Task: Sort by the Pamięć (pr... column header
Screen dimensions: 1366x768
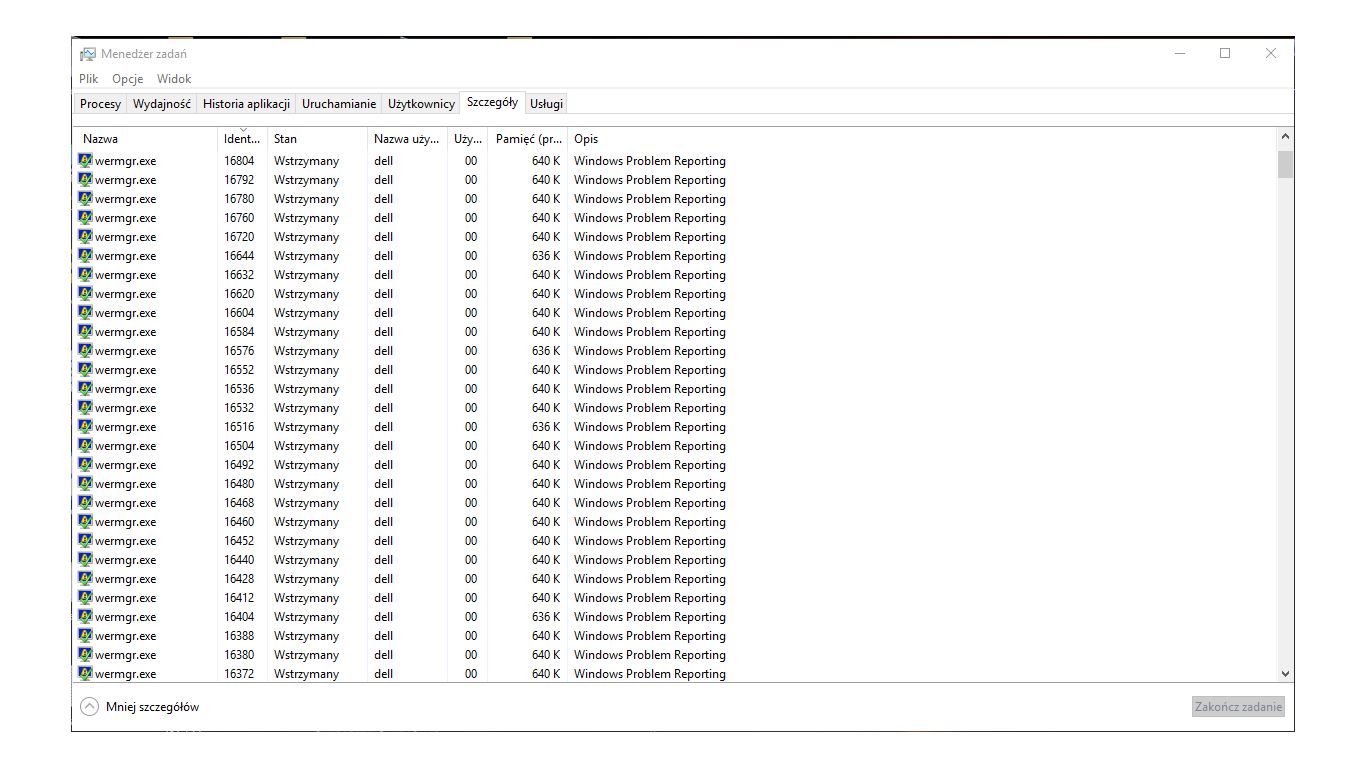Action: (527, 139)
